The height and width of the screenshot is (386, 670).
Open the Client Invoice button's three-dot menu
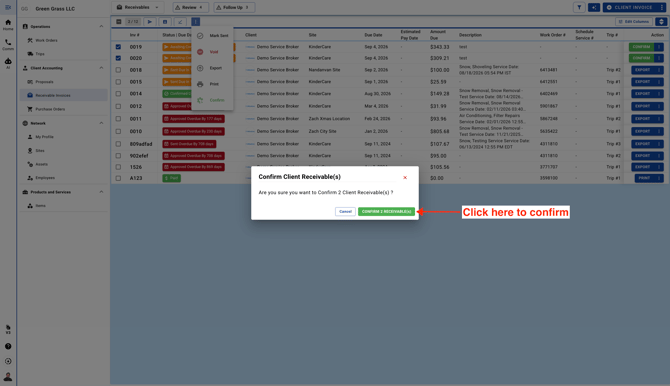[x=662, y=7]
